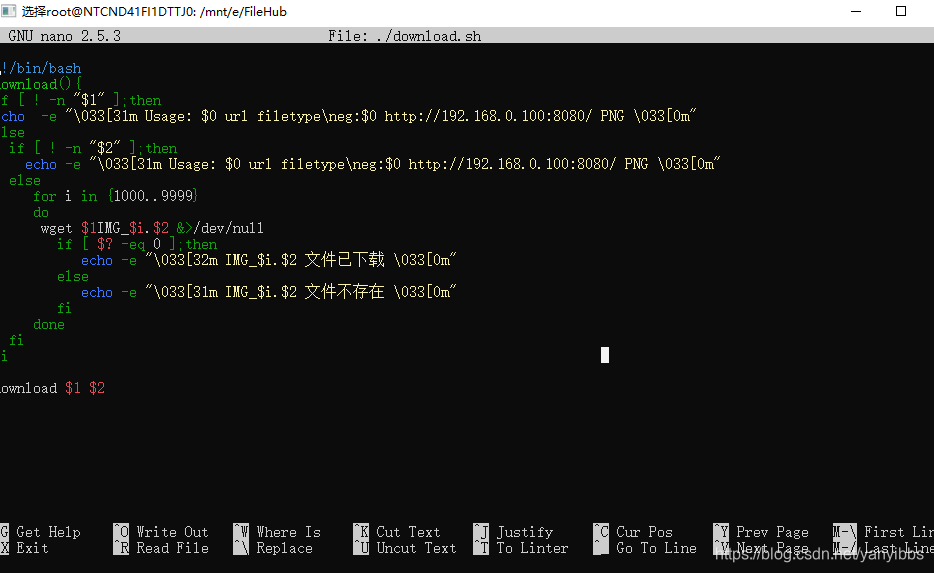Screen dimensions: 934x573
Task: Click the echo line containing 文件不存在
Action: (x=269, y=292)
